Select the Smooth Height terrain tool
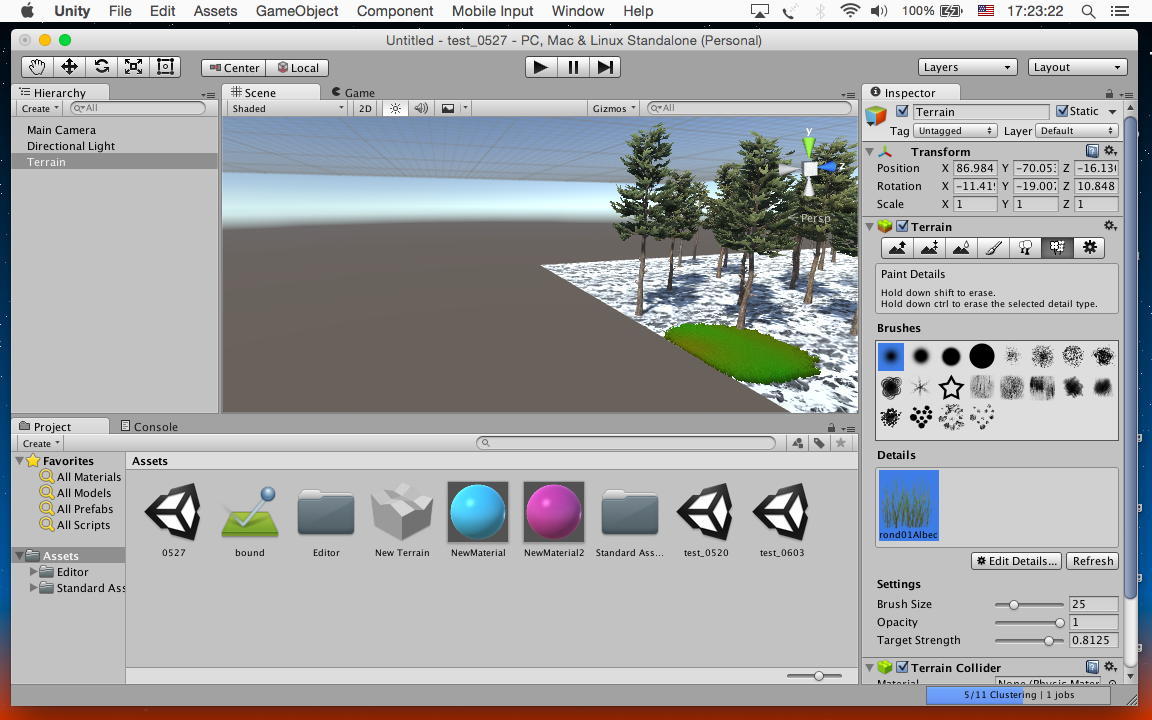This screenshot has width=1152, height=720. [x=961, y=248]
